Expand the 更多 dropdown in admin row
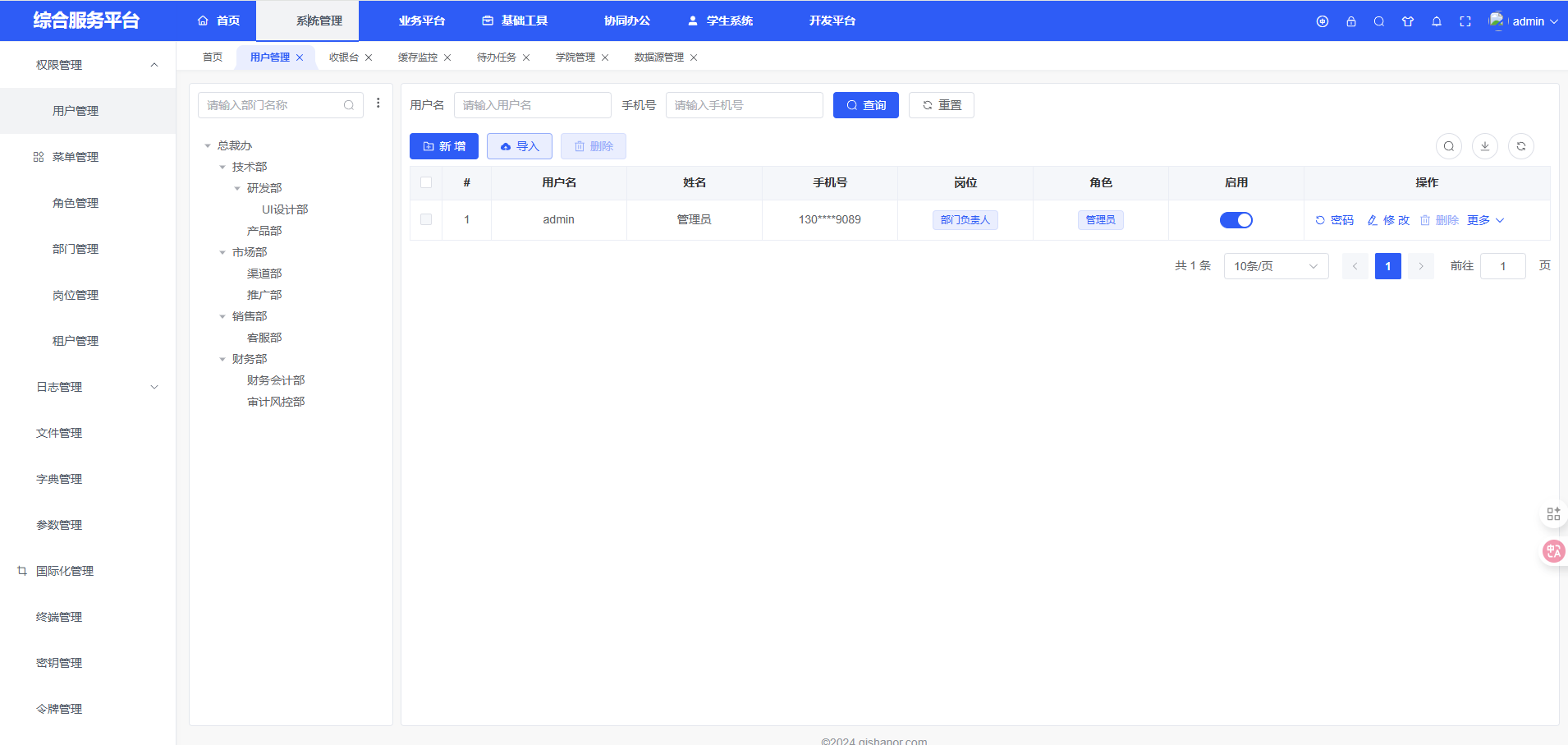 point(1485,220)
